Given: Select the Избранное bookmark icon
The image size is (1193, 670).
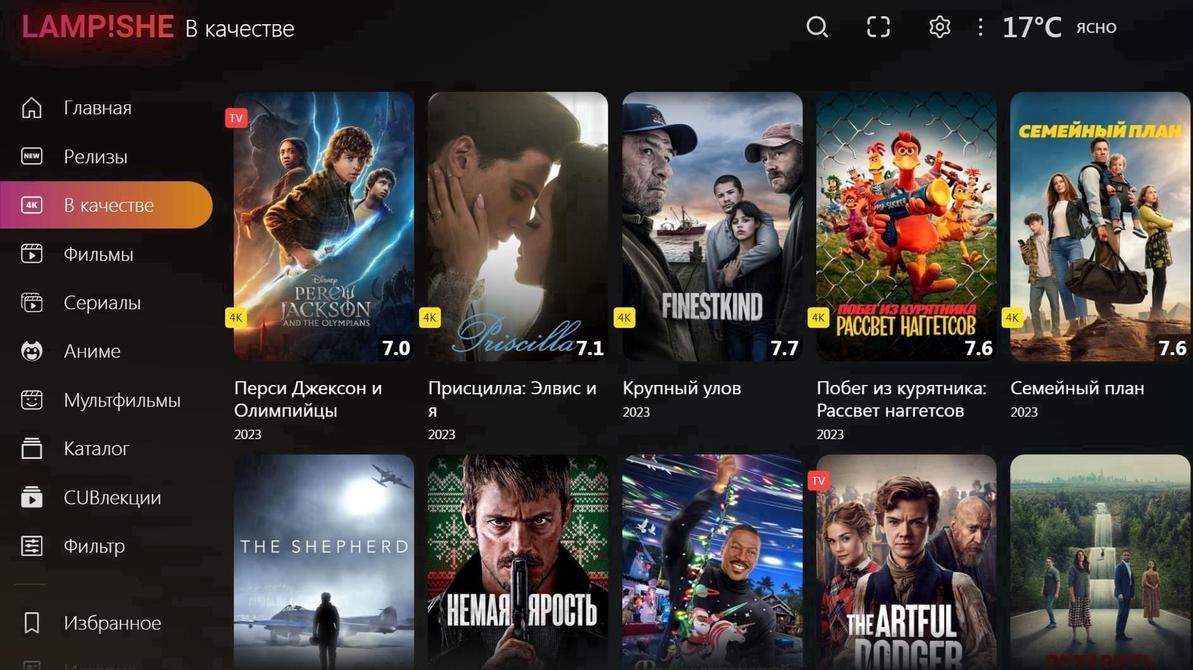Looking at the screenshot, I should pyautogui.click(x=30, y=622).
